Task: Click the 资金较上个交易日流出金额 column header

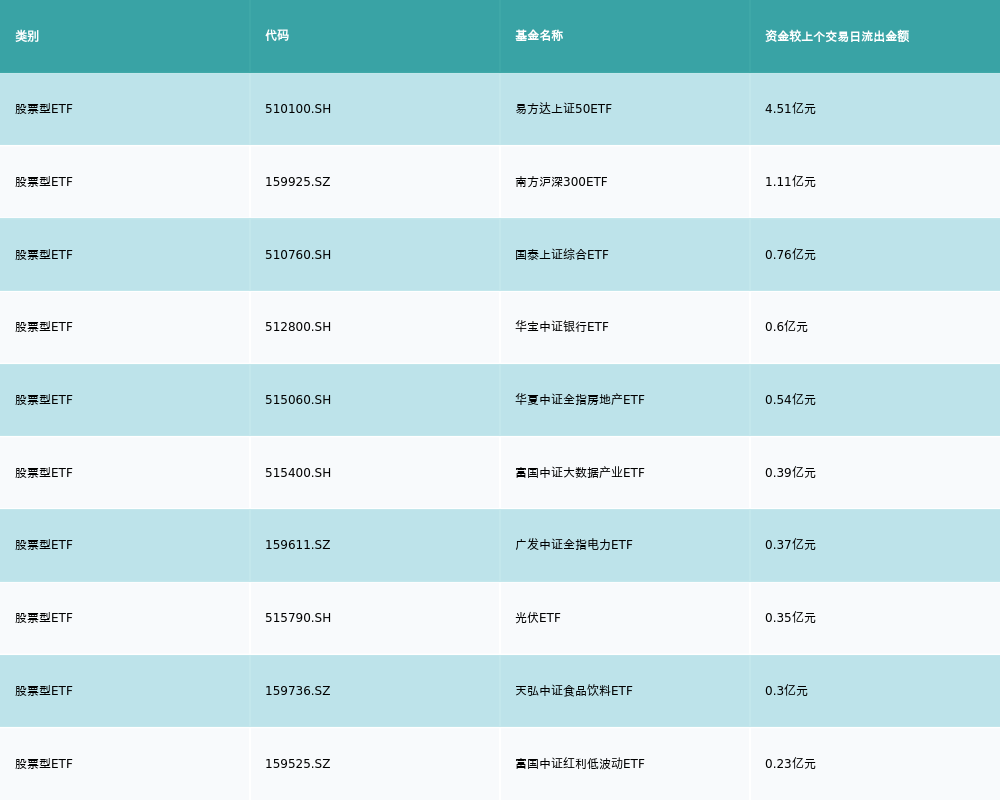Action: 837,36
